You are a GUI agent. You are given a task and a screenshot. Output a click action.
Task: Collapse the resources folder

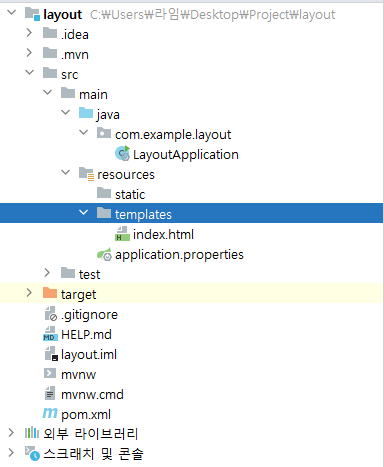pos(66,172)
